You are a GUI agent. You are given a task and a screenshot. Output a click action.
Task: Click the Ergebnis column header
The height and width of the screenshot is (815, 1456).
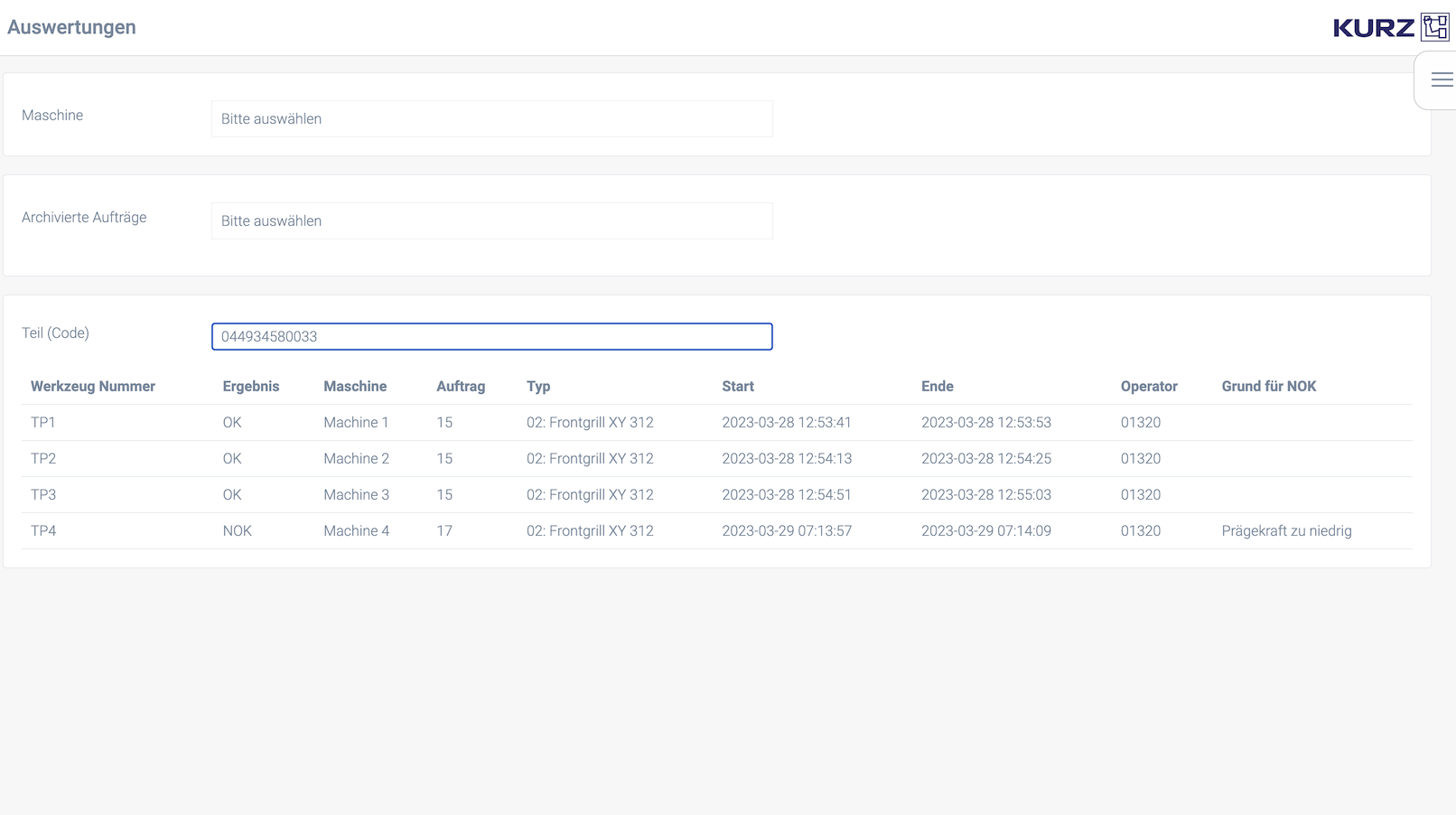point(251,387)
